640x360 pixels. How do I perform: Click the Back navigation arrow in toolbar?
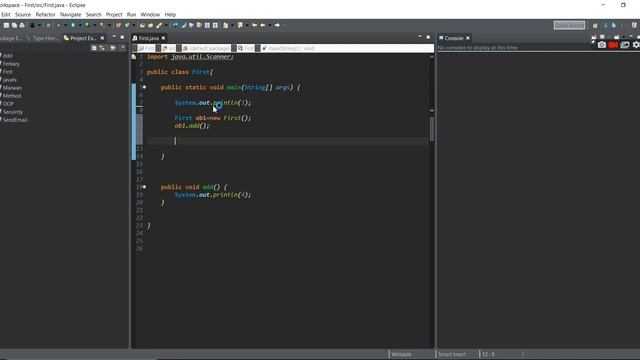coord(263,25)
